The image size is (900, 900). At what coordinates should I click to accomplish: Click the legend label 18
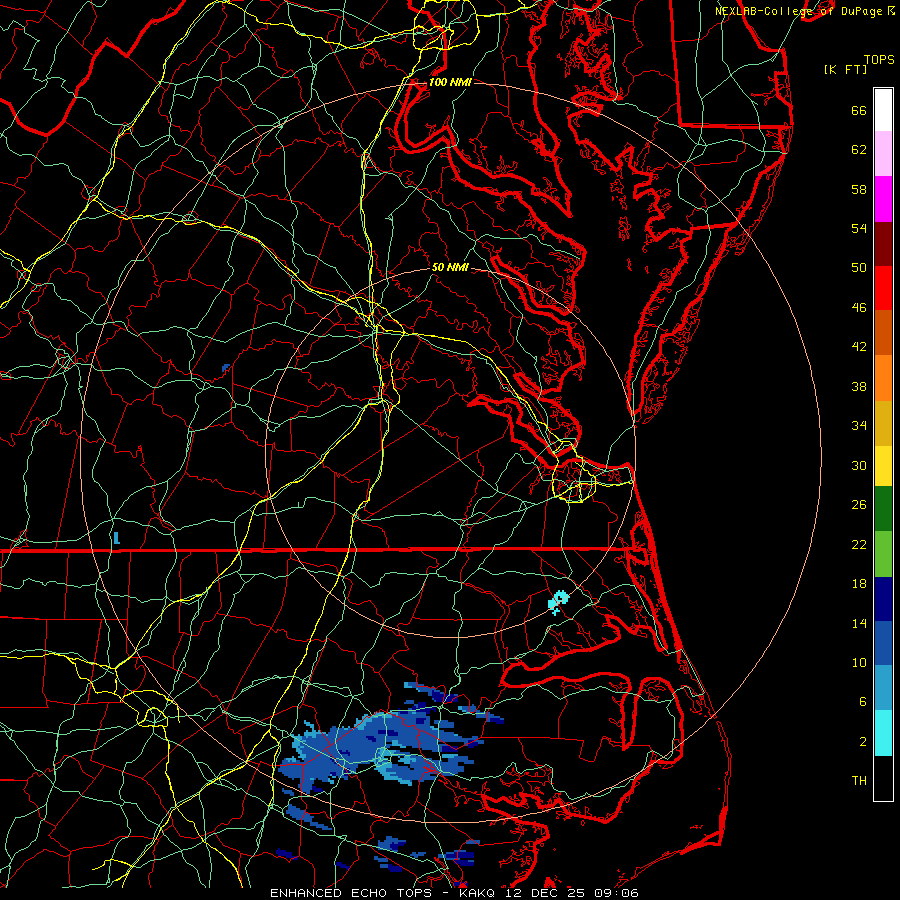click(859, 583)
